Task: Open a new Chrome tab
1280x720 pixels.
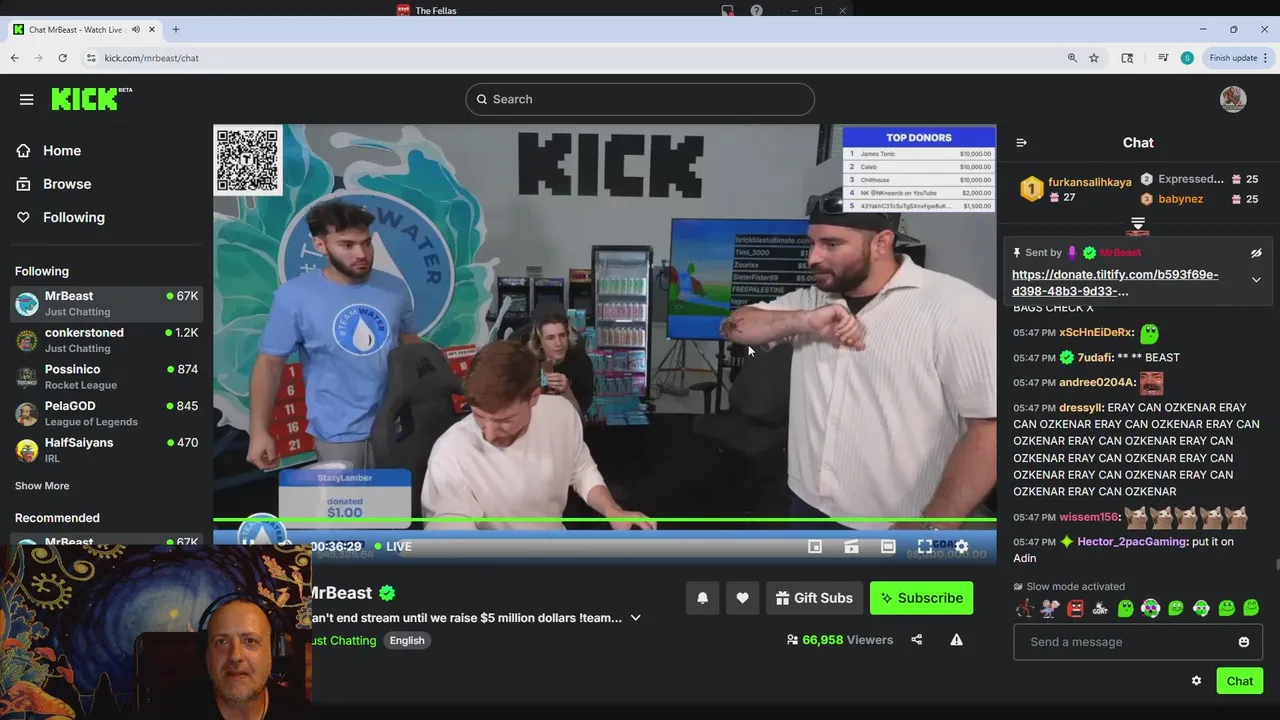Action: (176, 29)
